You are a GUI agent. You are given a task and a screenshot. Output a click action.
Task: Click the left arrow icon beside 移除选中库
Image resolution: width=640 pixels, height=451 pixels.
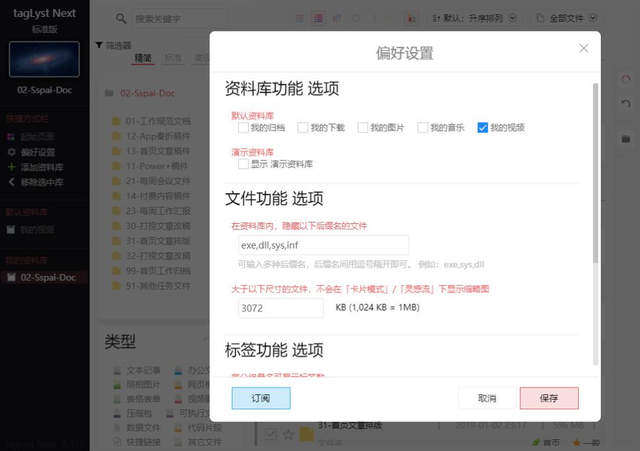tap(11, 182)
